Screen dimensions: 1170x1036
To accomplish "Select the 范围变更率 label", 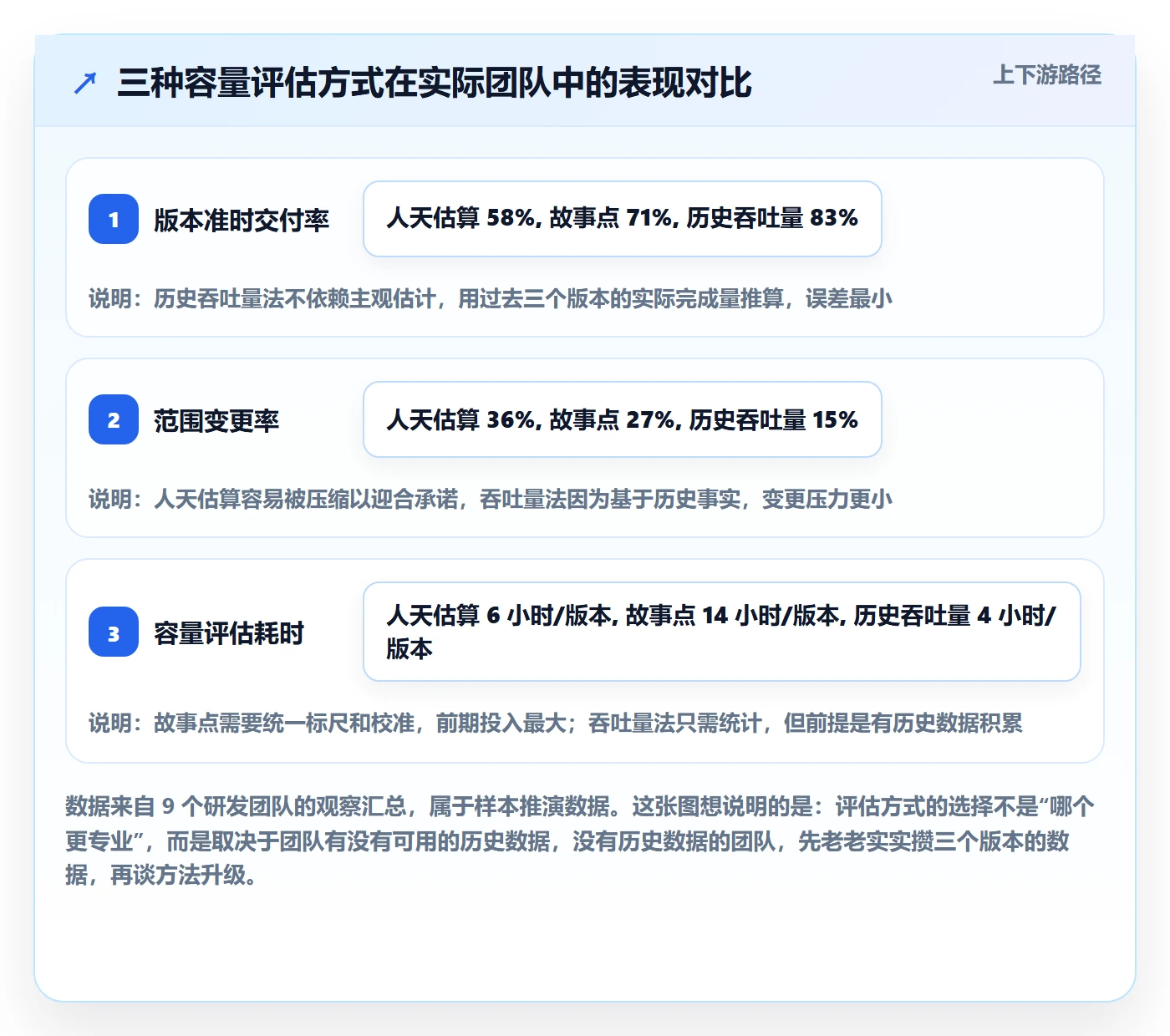I will [216, 420].
